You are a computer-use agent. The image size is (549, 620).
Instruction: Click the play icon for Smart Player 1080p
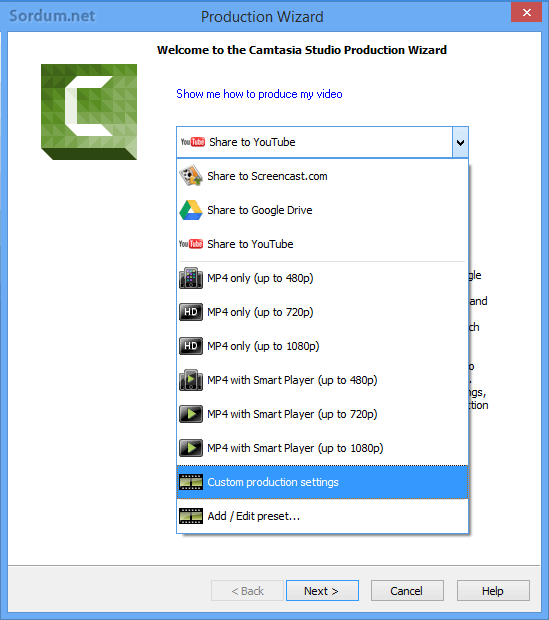tap(191, 448)
